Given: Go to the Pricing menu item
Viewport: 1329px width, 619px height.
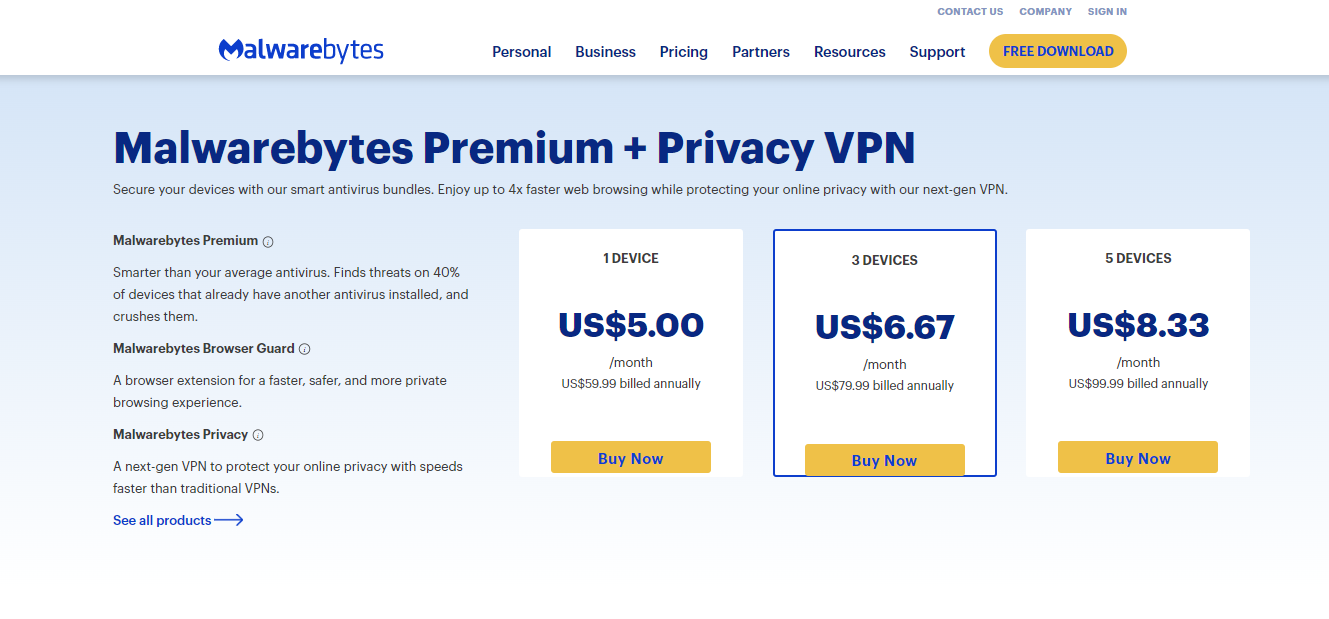Looking at the screenshot, I should click(684, 52).
